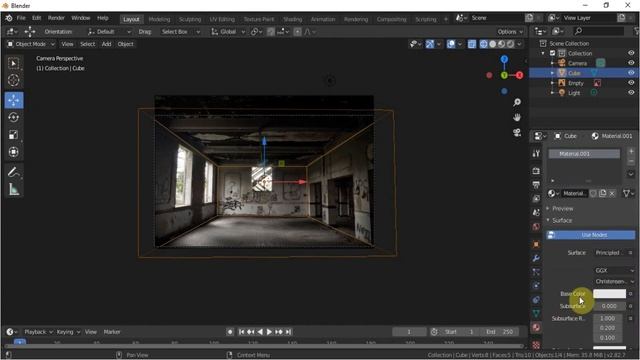The height and width of the screenshot is (360, 640).
Task: Expand the Preview panel
Action: (562, 209)
